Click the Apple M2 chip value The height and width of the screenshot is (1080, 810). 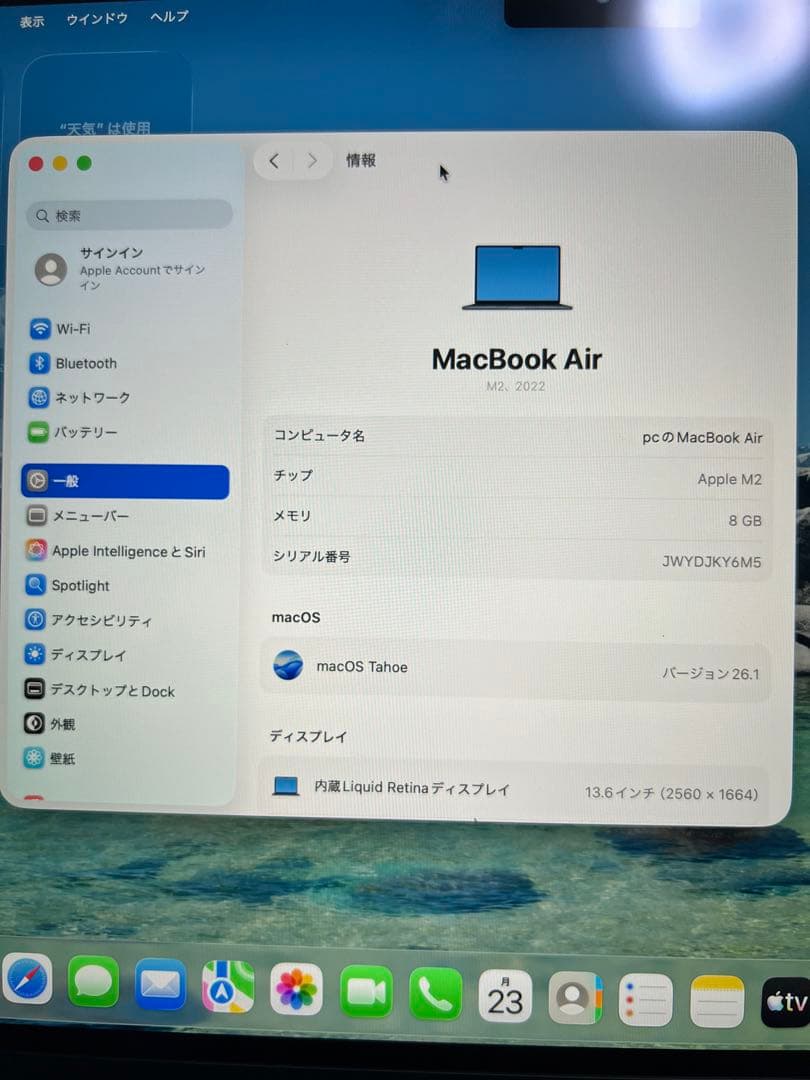[x=729, y=479]
